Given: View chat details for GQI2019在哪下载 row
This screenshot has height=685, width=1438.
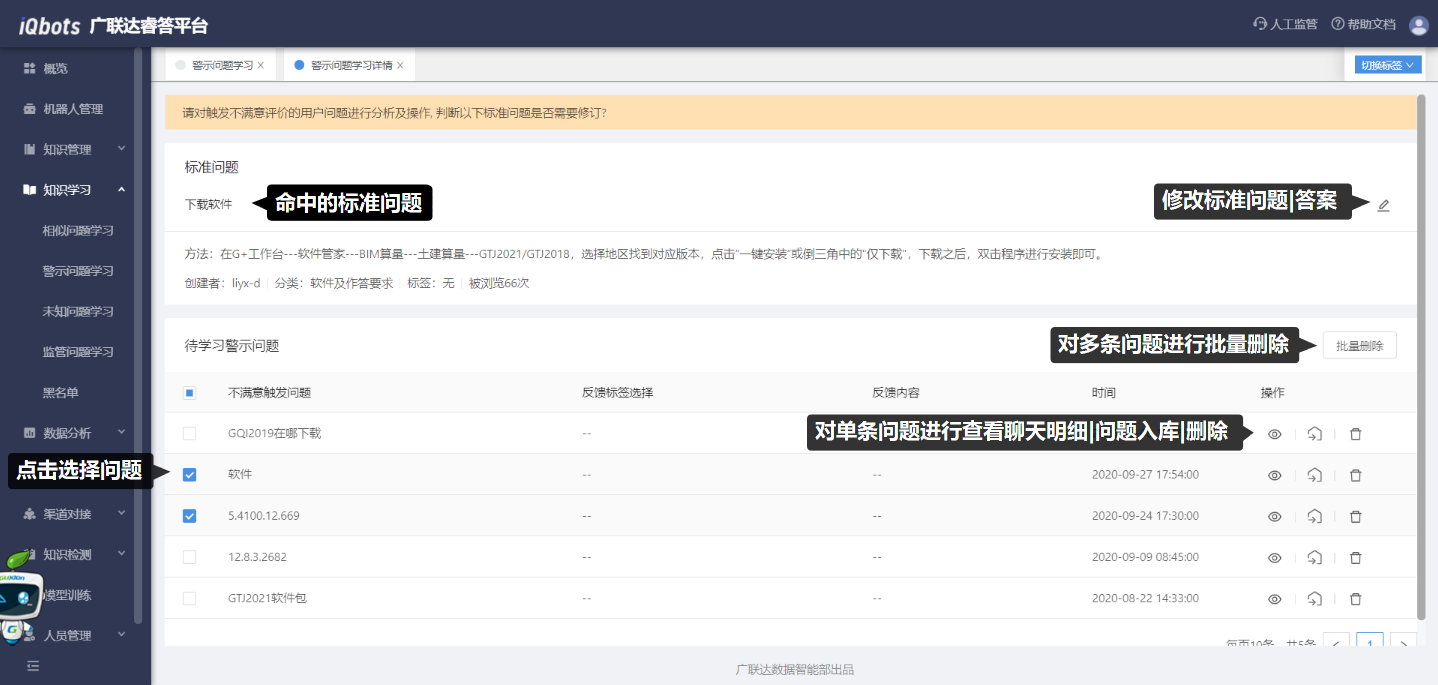Looking at the screenshot, I should pos(1274,434).
